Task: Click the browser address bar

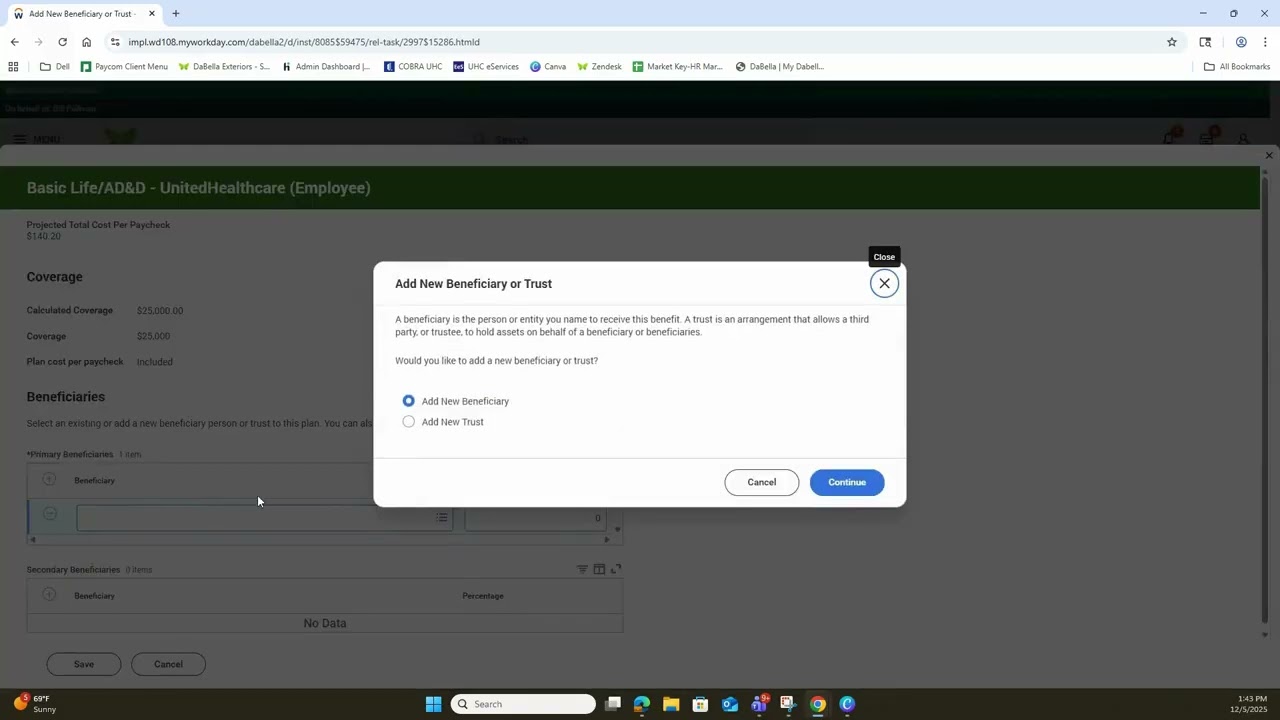Action: 640,42
